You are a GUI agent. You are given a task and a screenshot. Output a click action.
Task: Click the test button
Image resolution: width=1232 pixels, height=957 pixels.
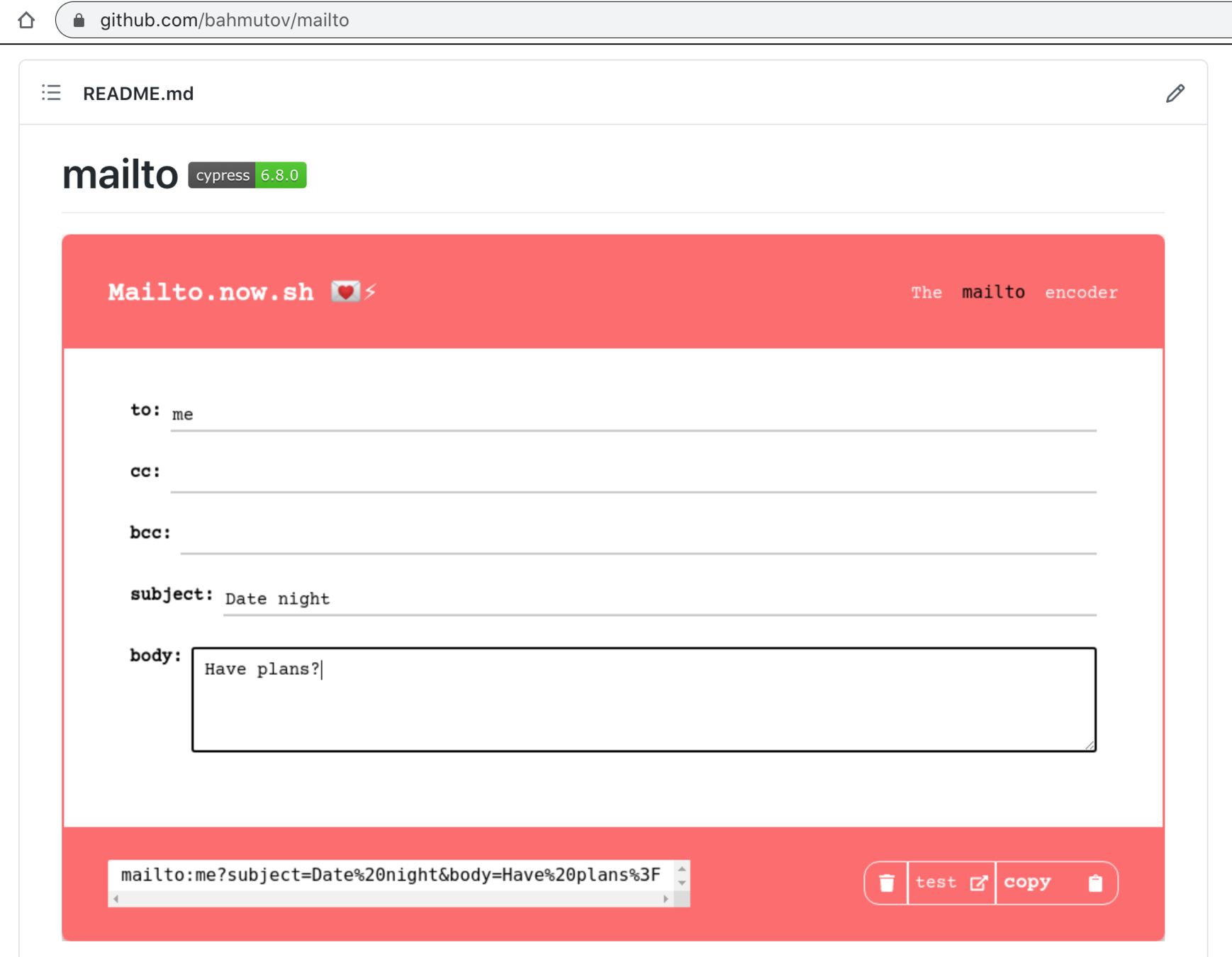point(951,883)
